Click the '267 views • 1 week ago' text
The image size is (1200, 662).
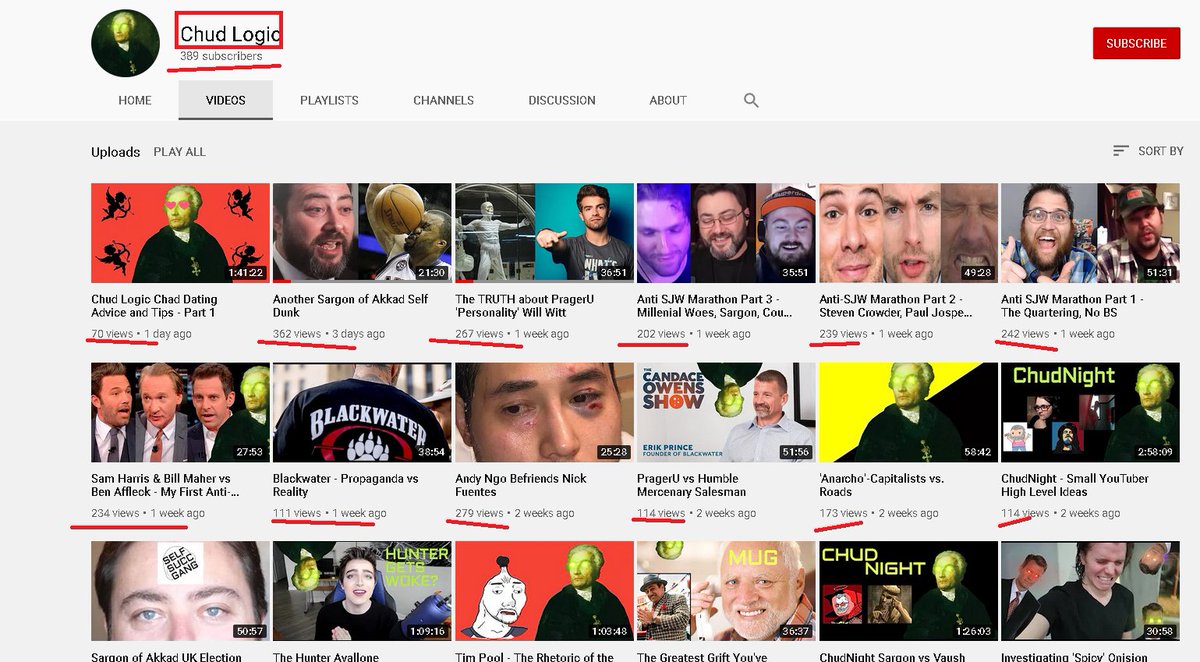point(512,334)
